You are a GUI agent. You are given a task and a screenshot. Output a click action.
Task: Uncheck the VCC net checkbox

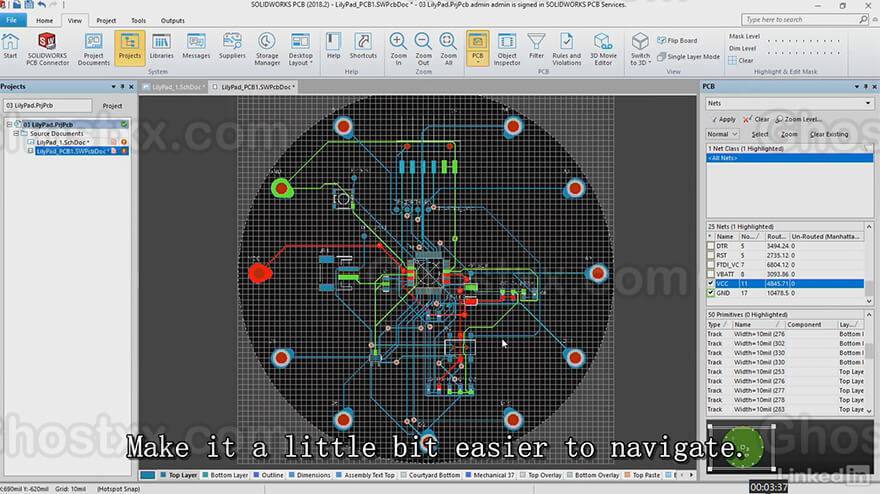pyautogui.click(x=711, y=283)
